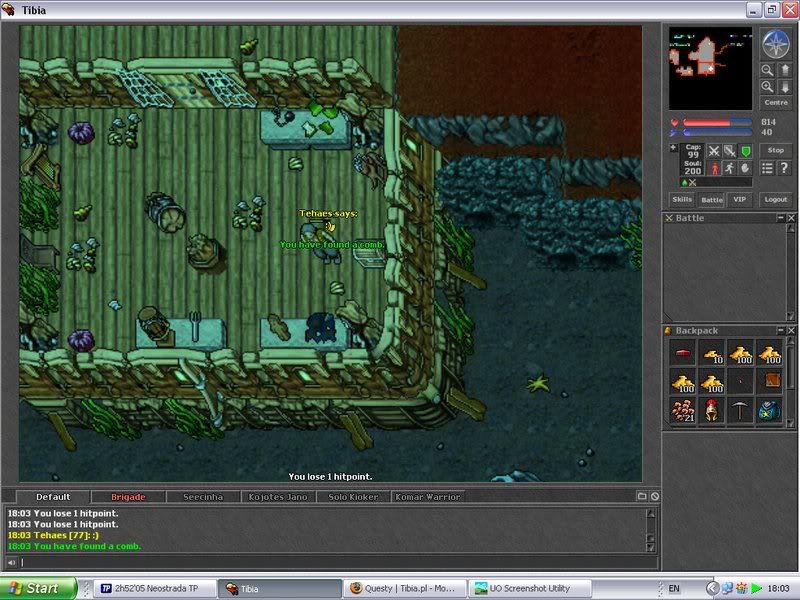Viewport: 800px width, 600px height.
Task: Select stand while fighting mode
Action: coord(714,168)
